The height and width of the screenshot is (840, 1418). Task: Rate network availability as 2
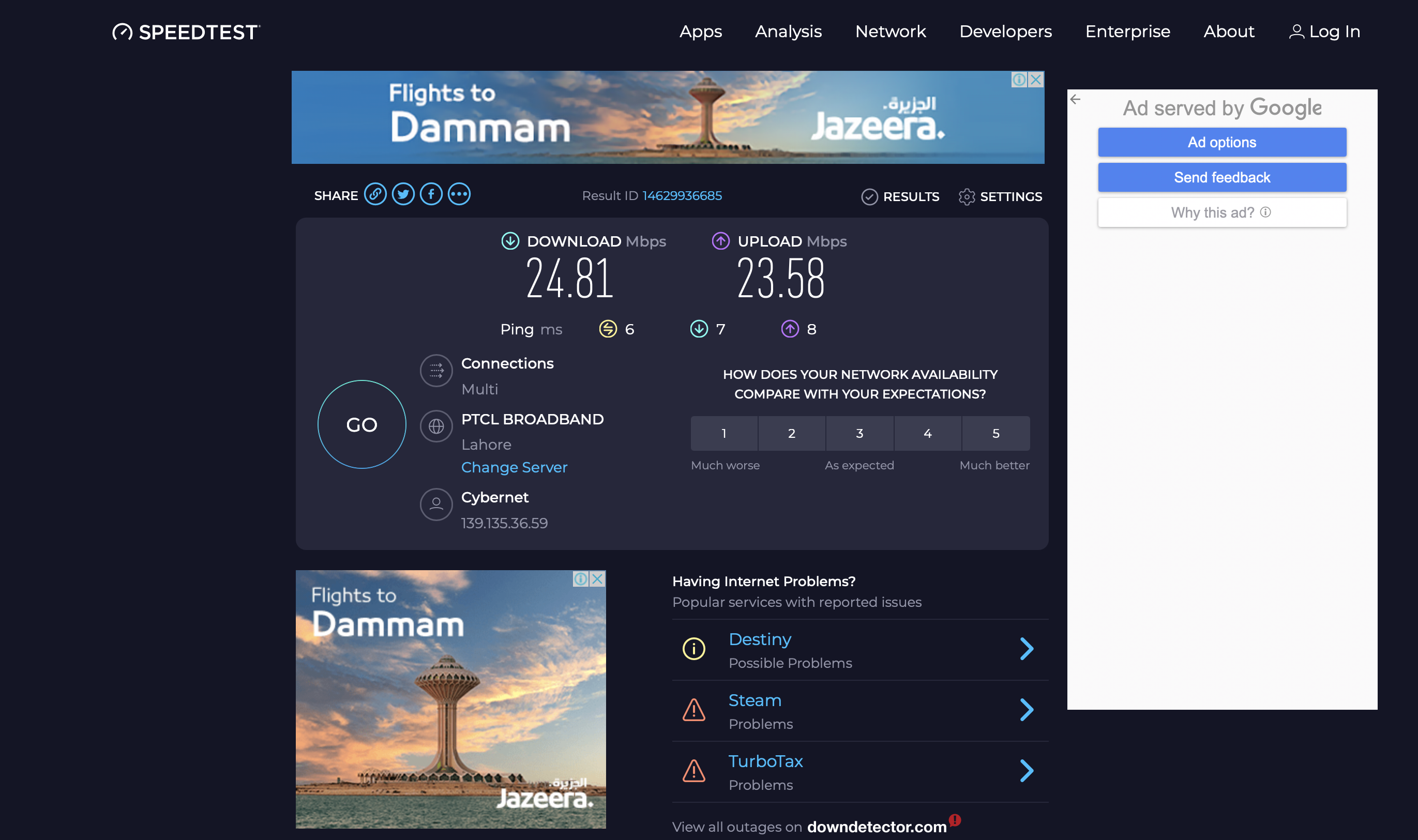point(792,434)
